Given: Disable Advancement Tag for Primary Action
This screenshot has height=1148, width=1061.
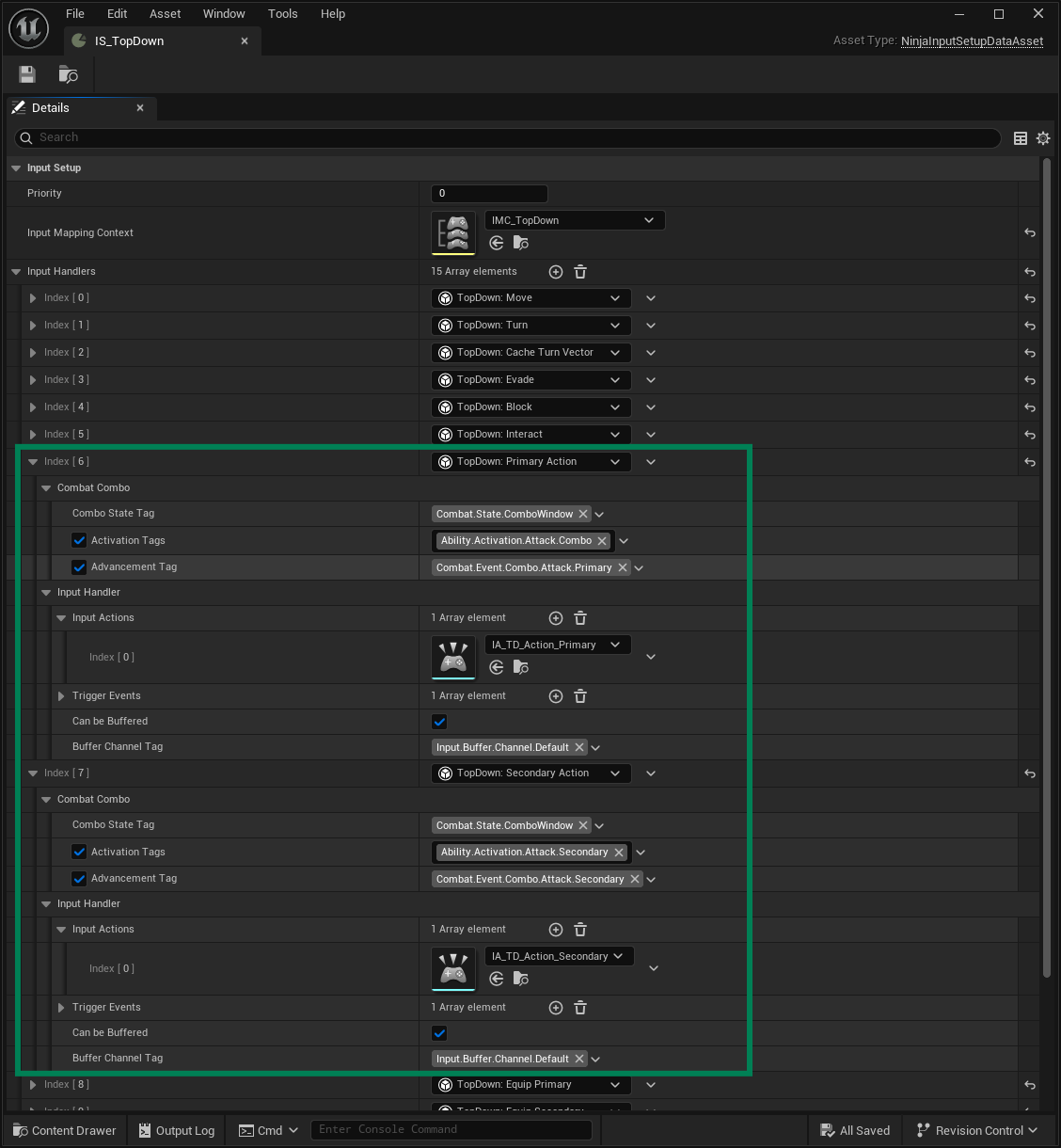Looking at the screenshot, I should 79,567.
